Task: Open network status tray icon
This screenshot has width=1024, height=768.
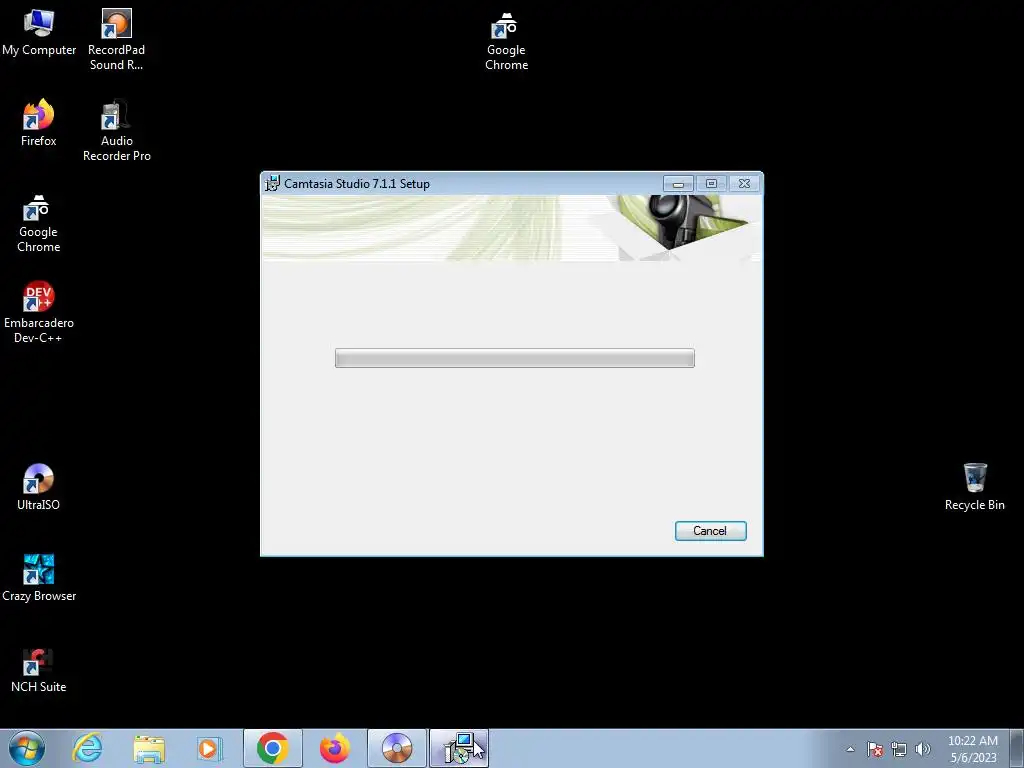Action: [899, 749]
